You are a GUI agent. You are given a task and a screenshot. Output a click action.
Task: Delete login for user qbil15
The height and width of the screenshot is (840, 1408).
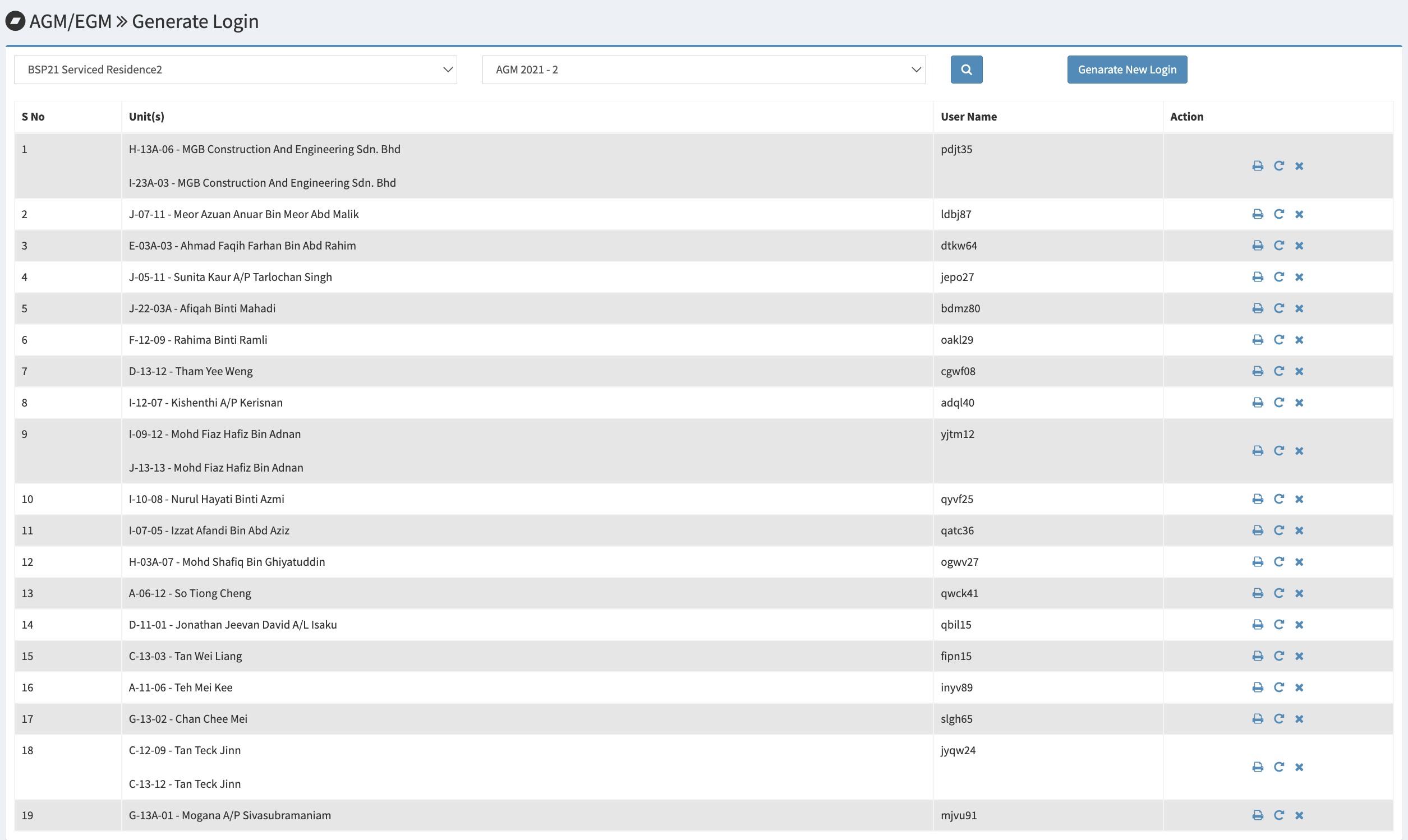1299,625
